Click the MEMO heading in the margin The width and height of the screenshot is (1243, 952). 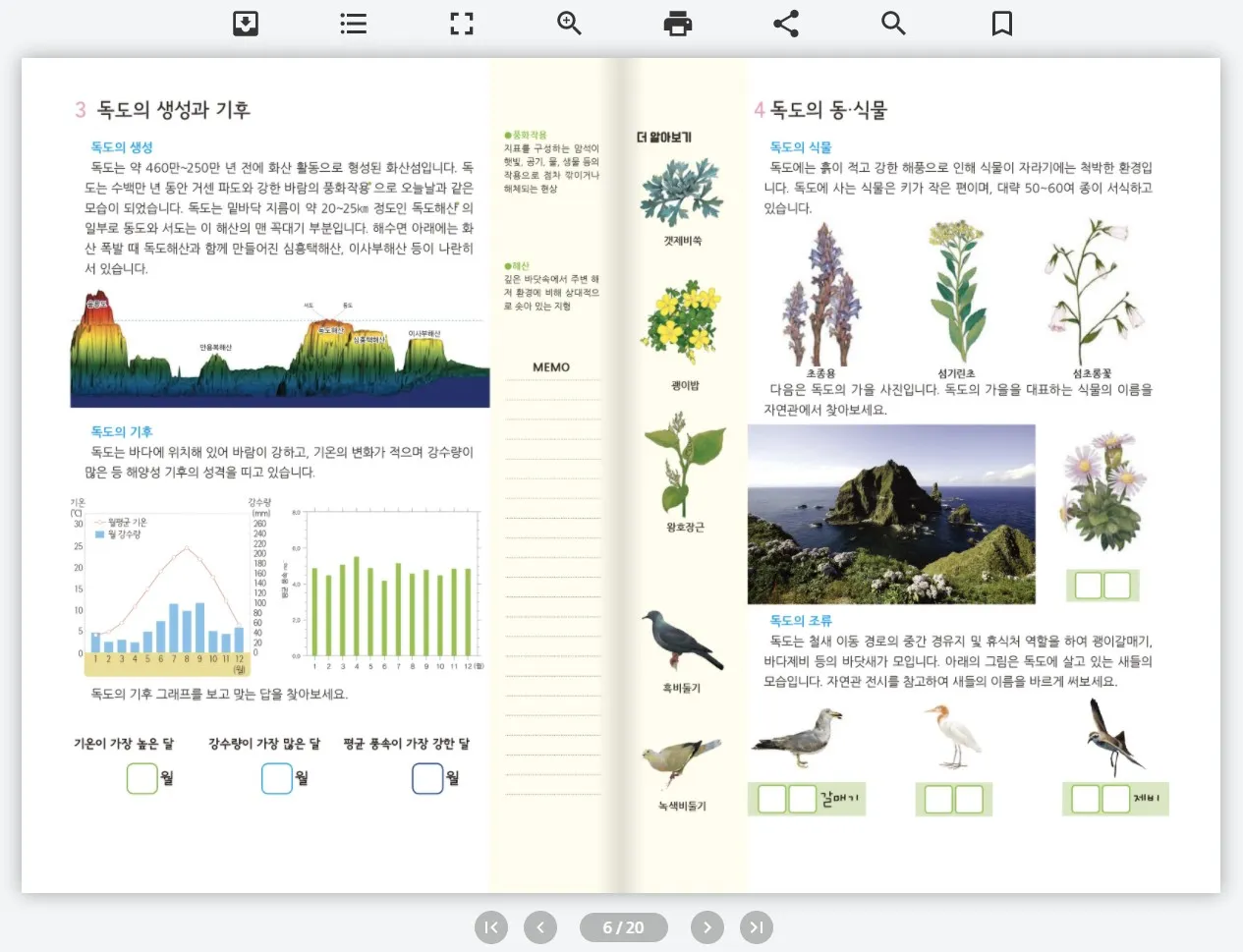(551, 367)
